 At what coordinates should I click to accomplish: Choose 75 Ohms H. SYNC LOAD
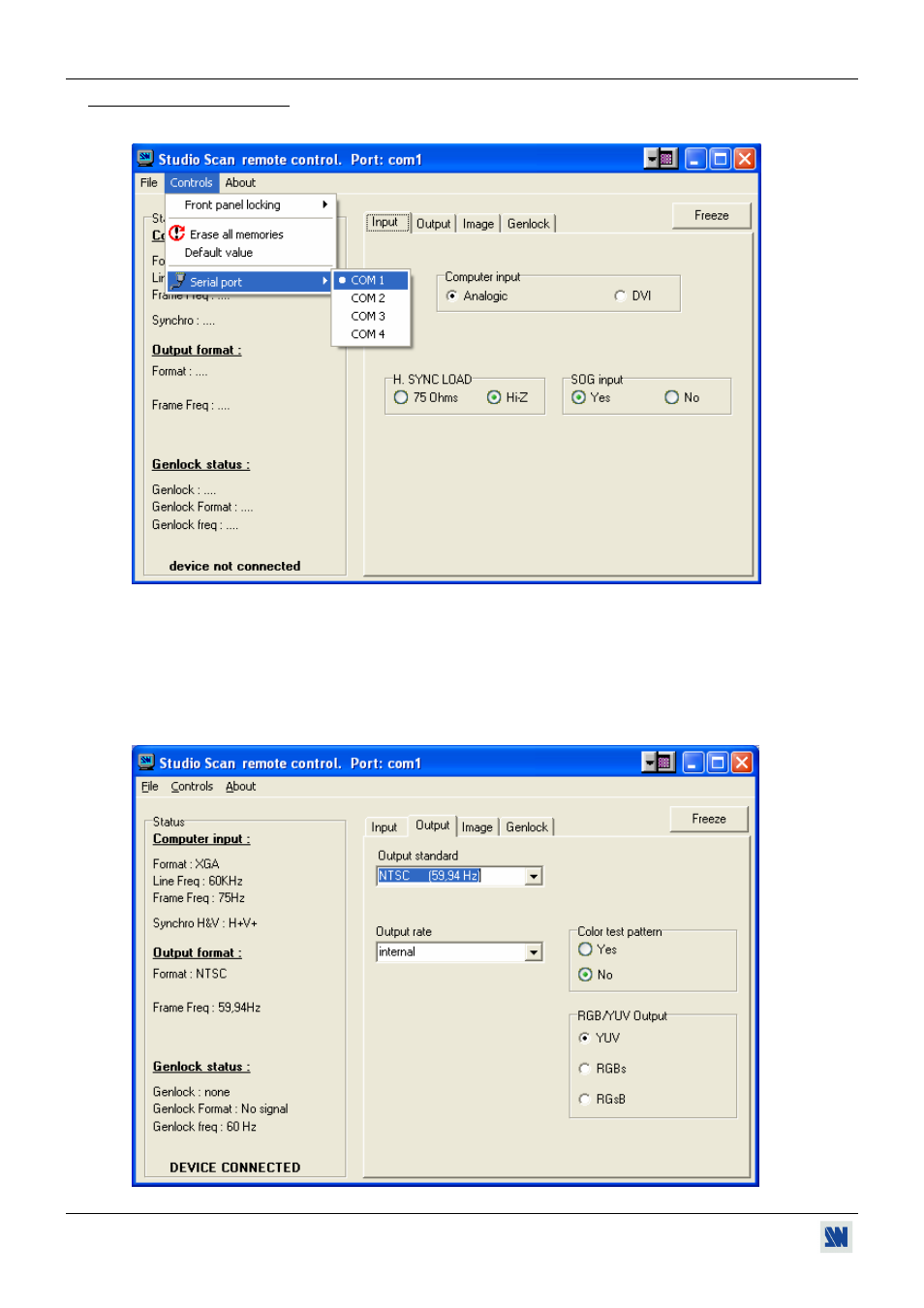401,397
